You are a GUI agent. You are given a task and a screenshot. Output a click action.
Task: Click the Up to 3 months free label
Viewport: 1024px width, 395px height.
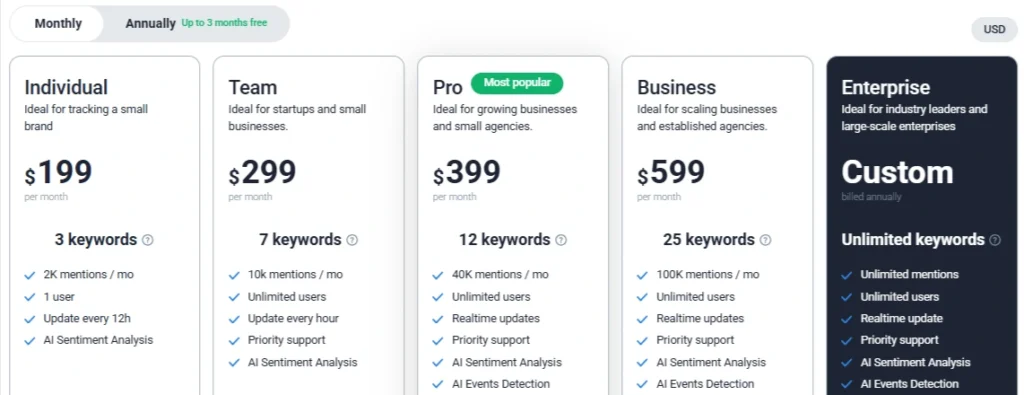coord(224,23)
